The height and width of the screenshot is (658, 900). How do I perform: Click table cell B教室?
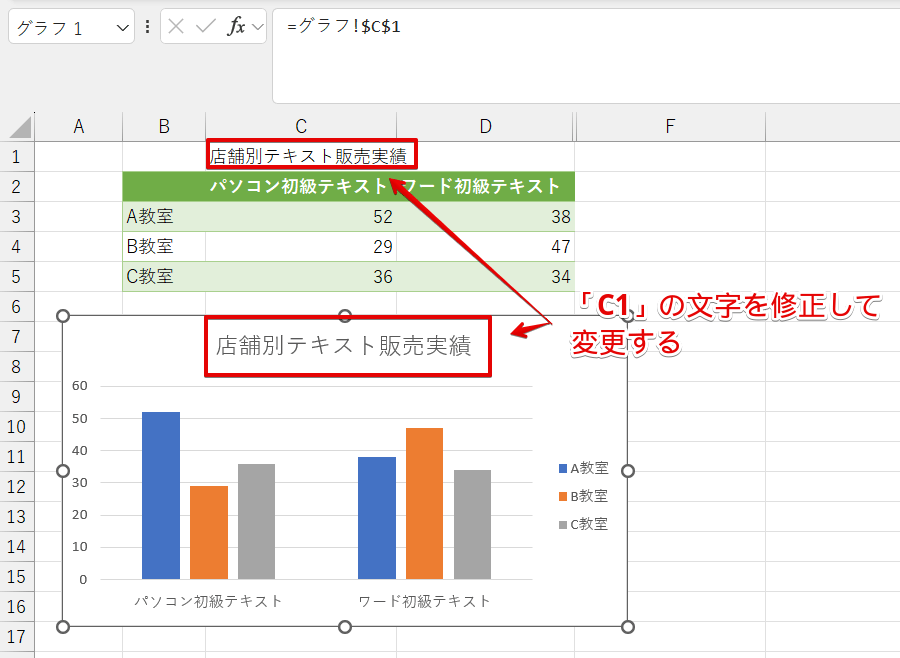click(164, 246)
